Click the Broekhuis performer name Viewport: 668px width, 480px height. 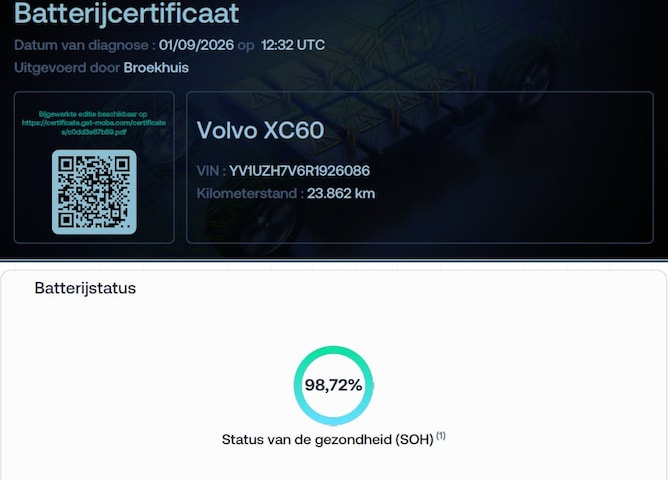click(x=156, y=68)
